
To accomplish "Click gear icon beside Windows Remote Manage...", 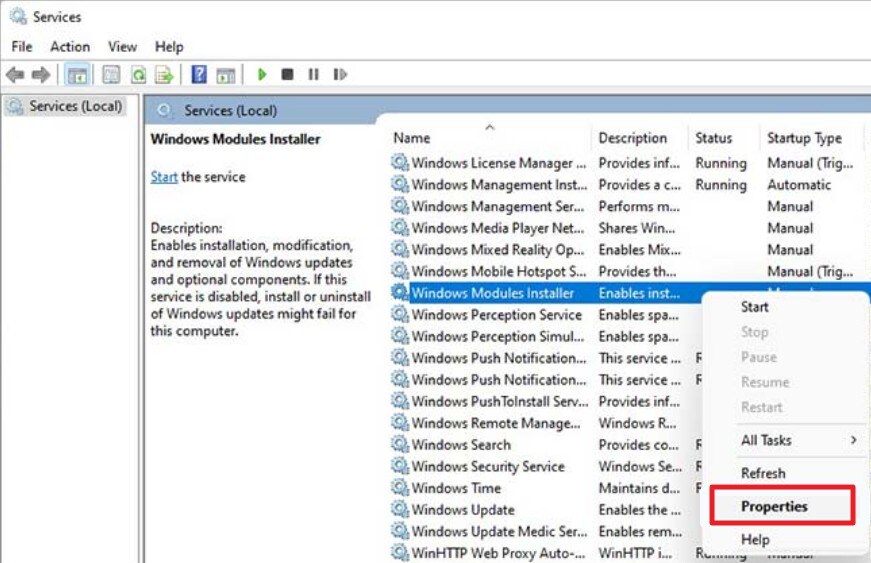I will [399, 423].
